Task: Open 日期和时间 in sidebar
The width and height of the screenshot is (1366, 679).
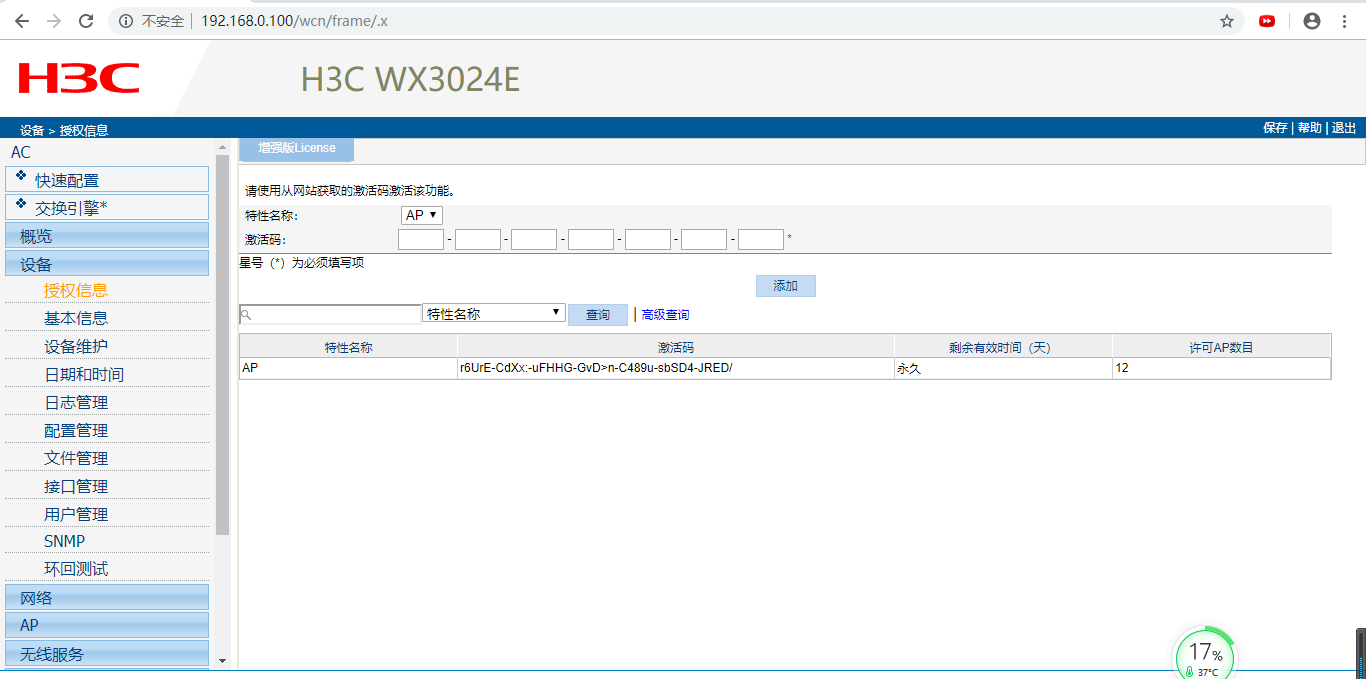Action: [84, 374]
